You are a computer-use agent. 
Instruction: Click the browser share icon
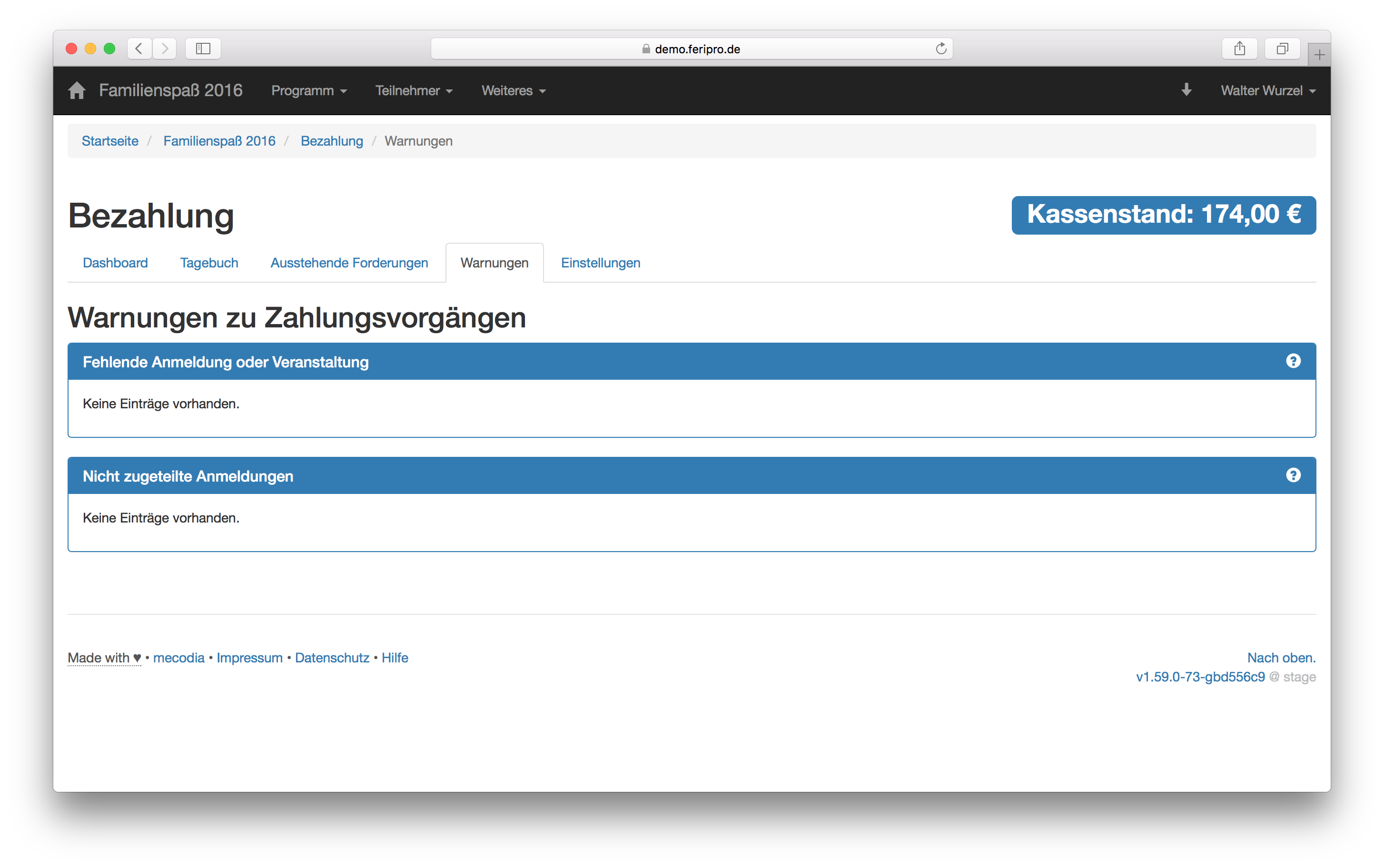point(1239,49)
